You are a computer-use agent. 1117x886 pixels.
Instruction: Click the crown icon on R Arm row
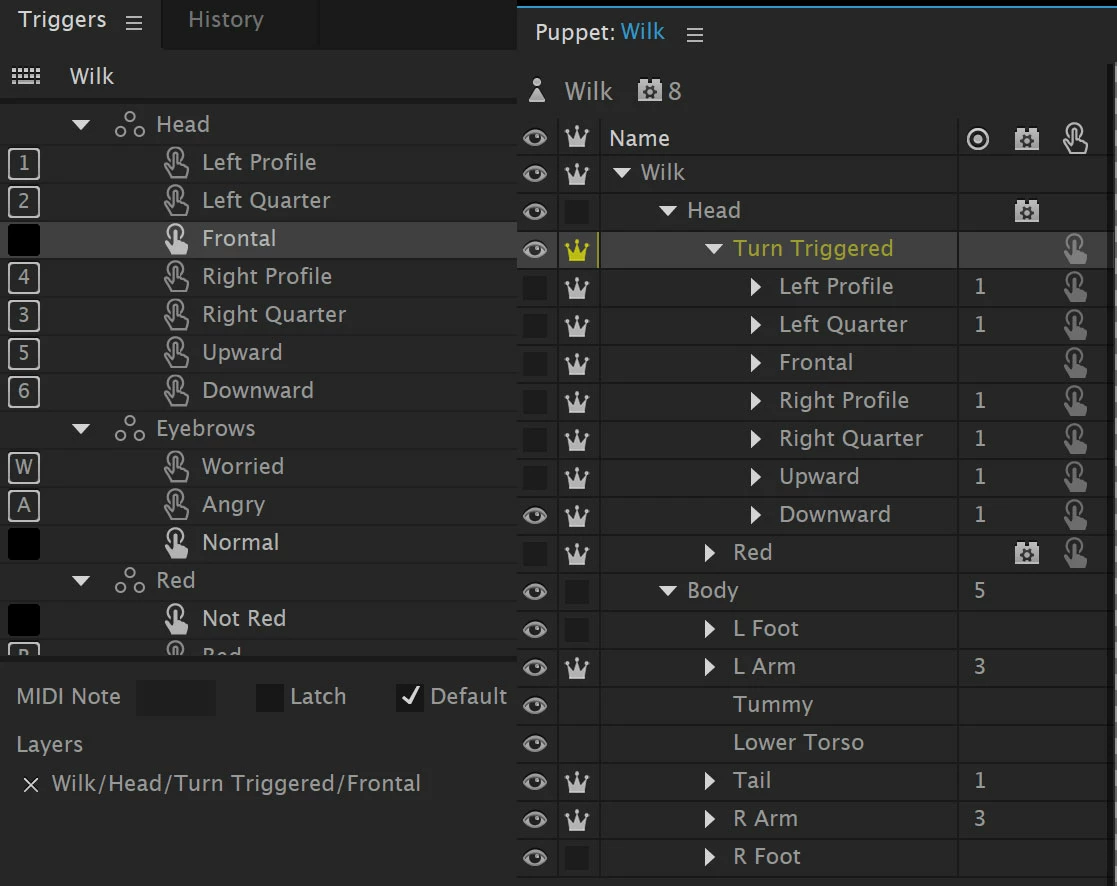coord(577,819)
